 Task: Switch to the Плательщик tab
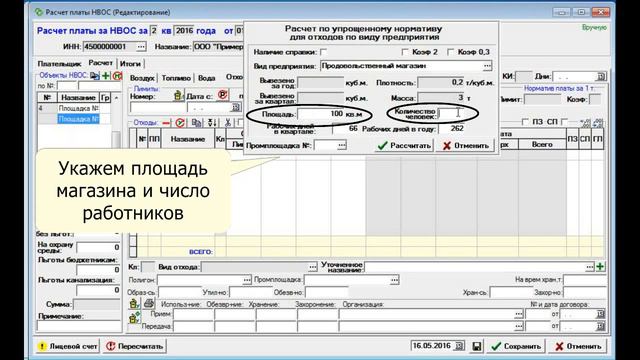[60, 64]
